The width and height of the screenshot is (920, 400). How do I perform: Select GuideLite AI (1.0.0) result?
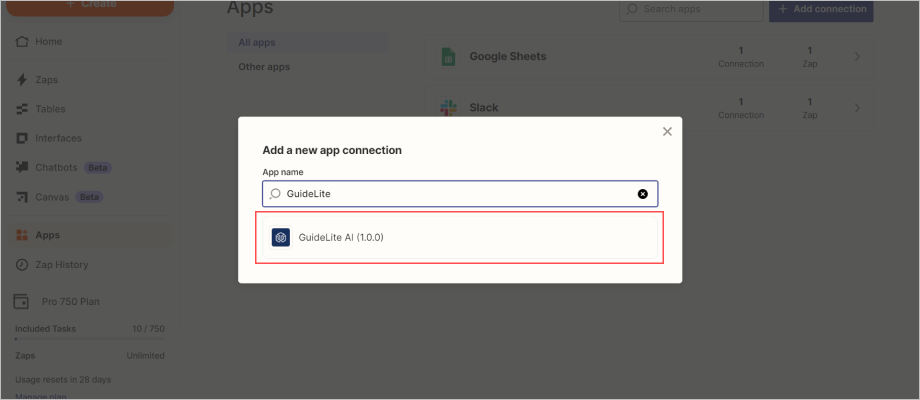click(x=460, y=238)
